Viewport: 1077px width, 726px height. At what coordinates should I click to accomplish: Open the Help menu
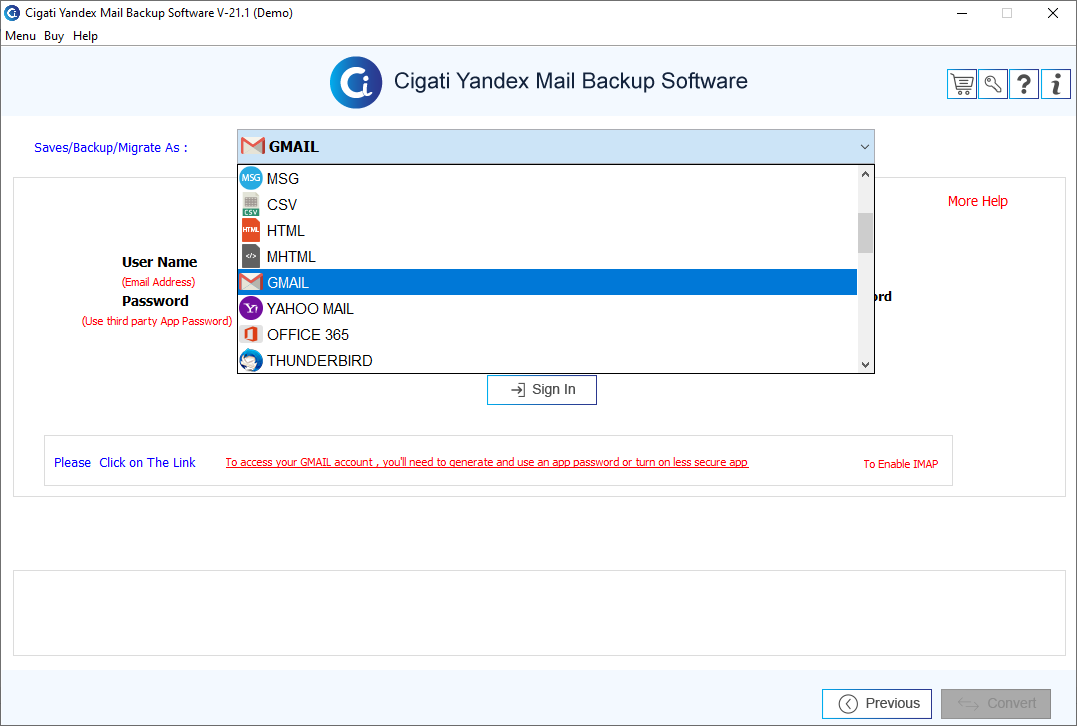85,36
